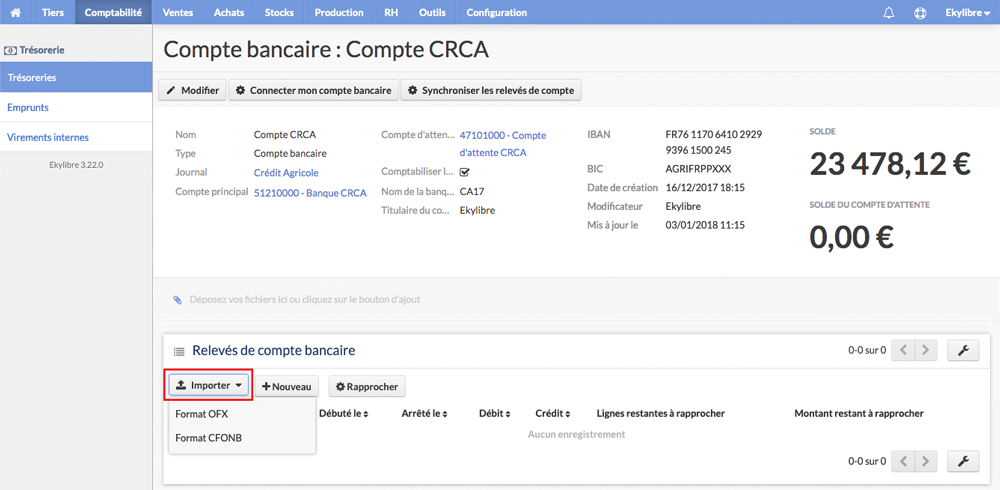Open the Ekylibre user dropdown
The image size is (1000, 490).
point(967,12)
